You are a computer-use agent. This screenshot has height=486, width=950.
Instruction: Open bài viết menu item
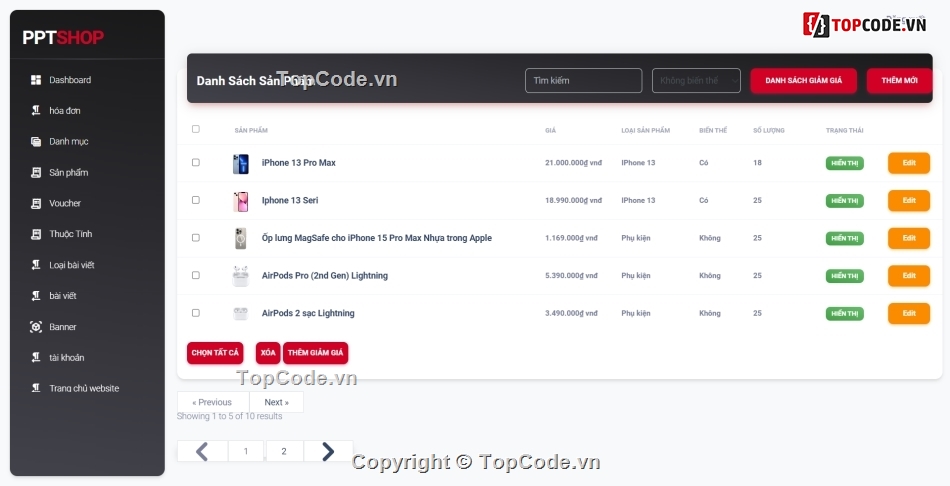coord(63,296)
